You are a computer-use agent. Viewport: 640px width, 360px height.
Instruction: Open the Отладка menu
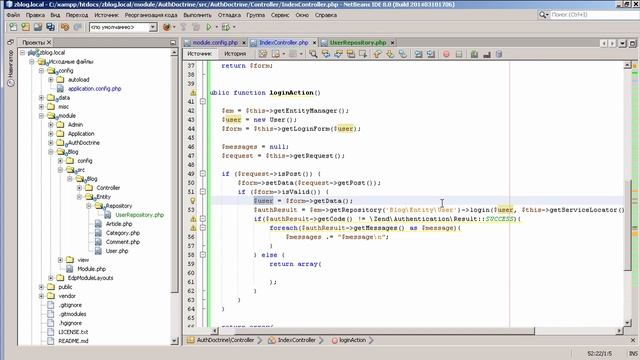point(229,15)
